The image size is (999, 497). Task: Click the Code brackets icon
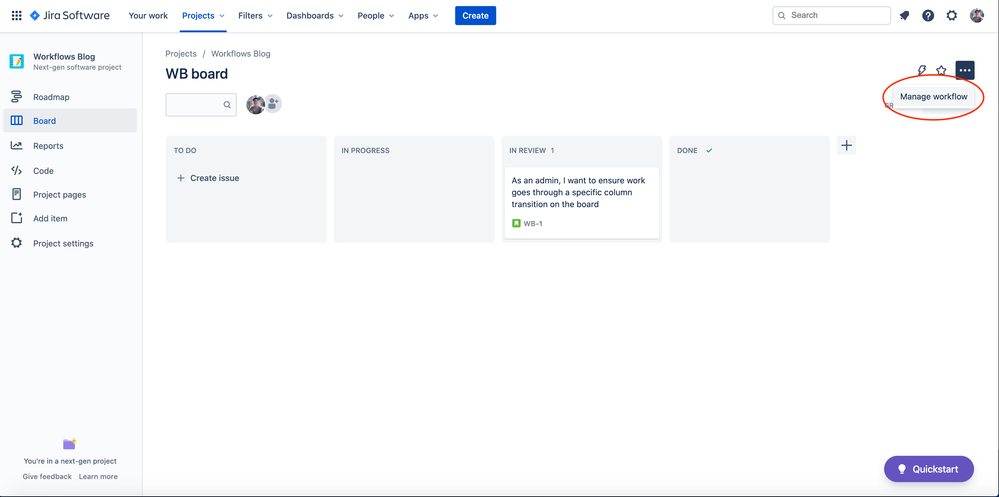point(17,170)
